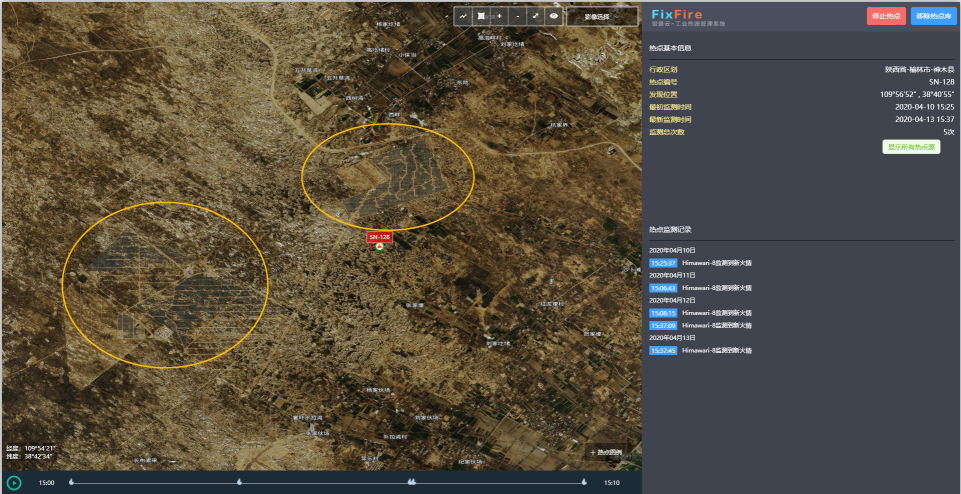Click the 移除热点库 blue button
The height and width of the screenshot is (494, 961).
click(934, 16)
